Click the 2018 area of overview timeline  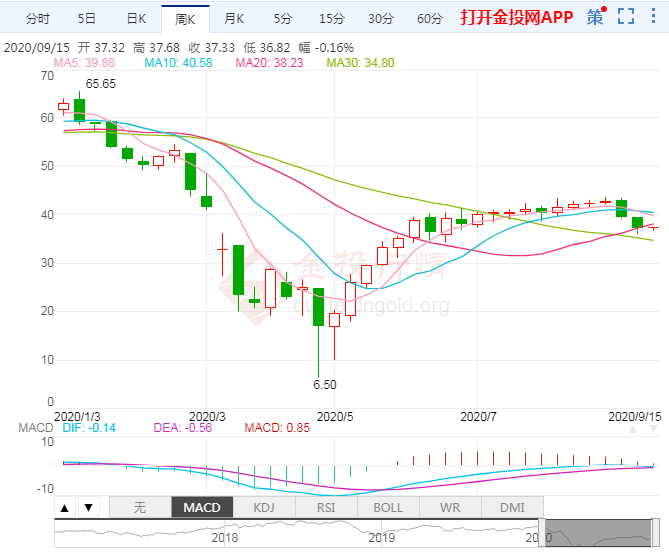coord(224,538)
